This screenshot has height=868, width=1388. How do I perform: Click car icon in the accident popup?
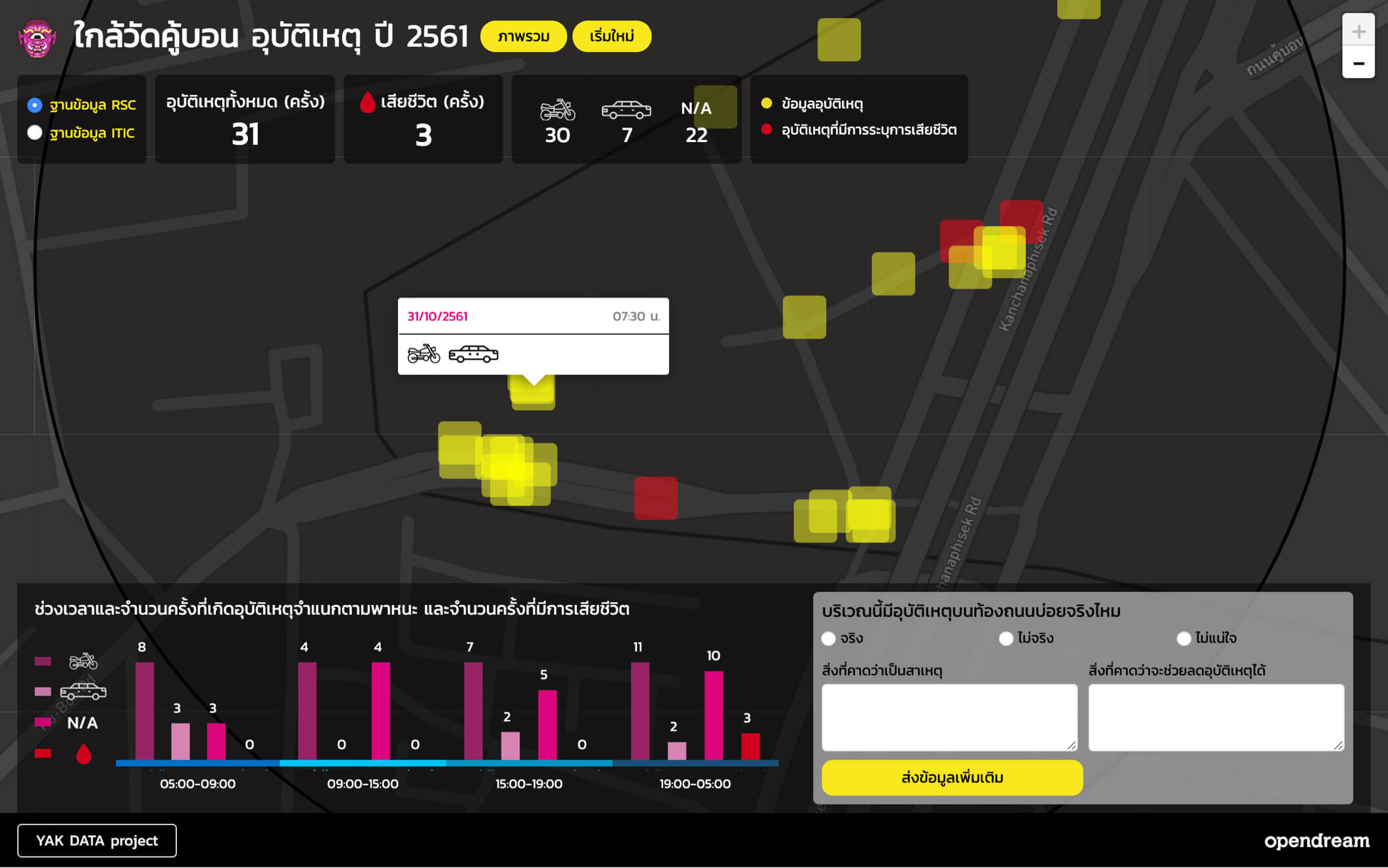point(474,354)
